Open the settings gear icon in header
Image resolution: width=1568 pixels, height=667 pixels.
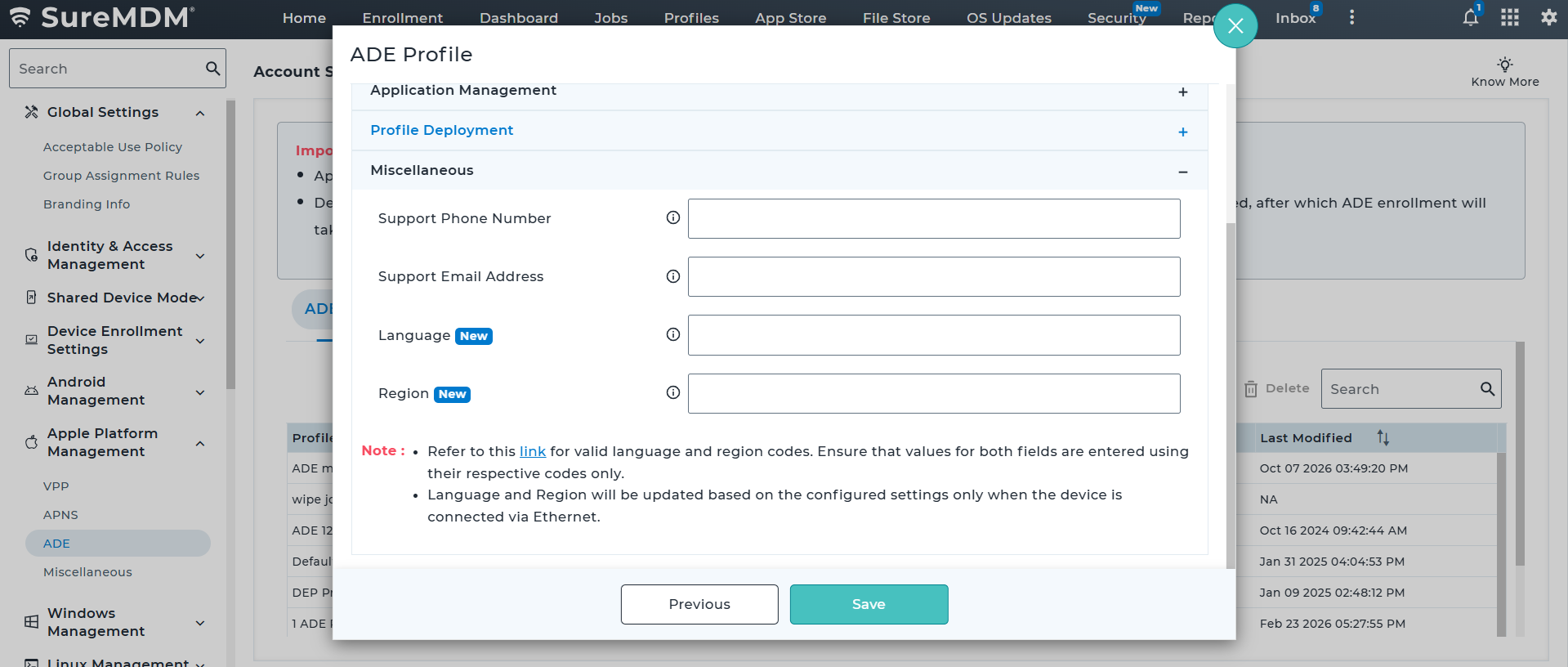(x=1549, y=17)
